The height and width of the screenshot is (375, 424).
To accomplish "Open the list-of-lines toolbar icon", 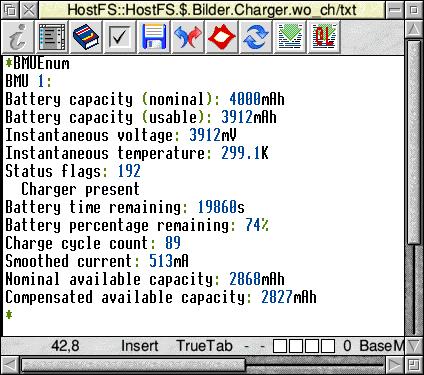I will 52,37.
